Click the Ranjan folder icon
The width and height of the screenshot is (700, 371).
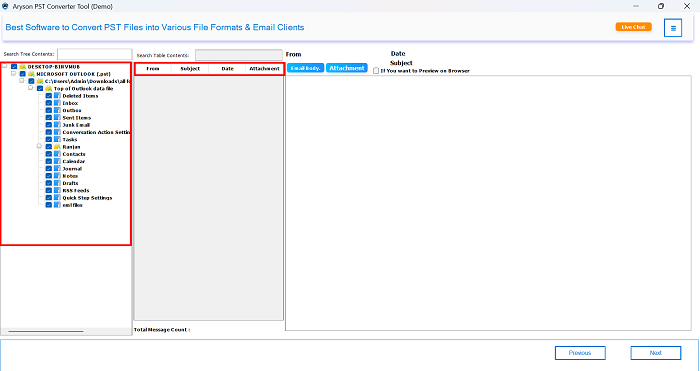coord(57,146)
